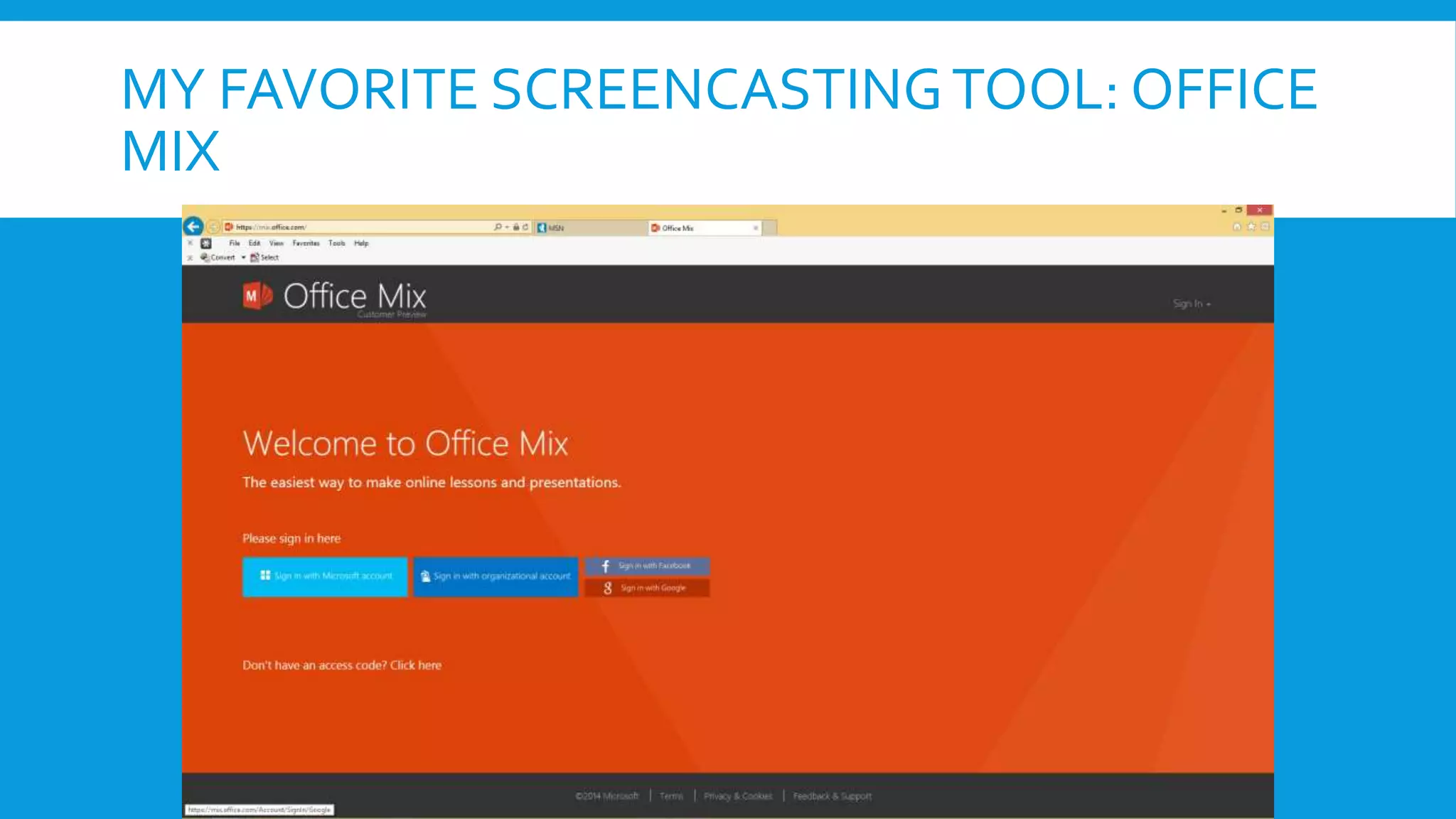The image size is (1456, 819).
Task: Click the Select toolbar button
Action: coord(264,258)
